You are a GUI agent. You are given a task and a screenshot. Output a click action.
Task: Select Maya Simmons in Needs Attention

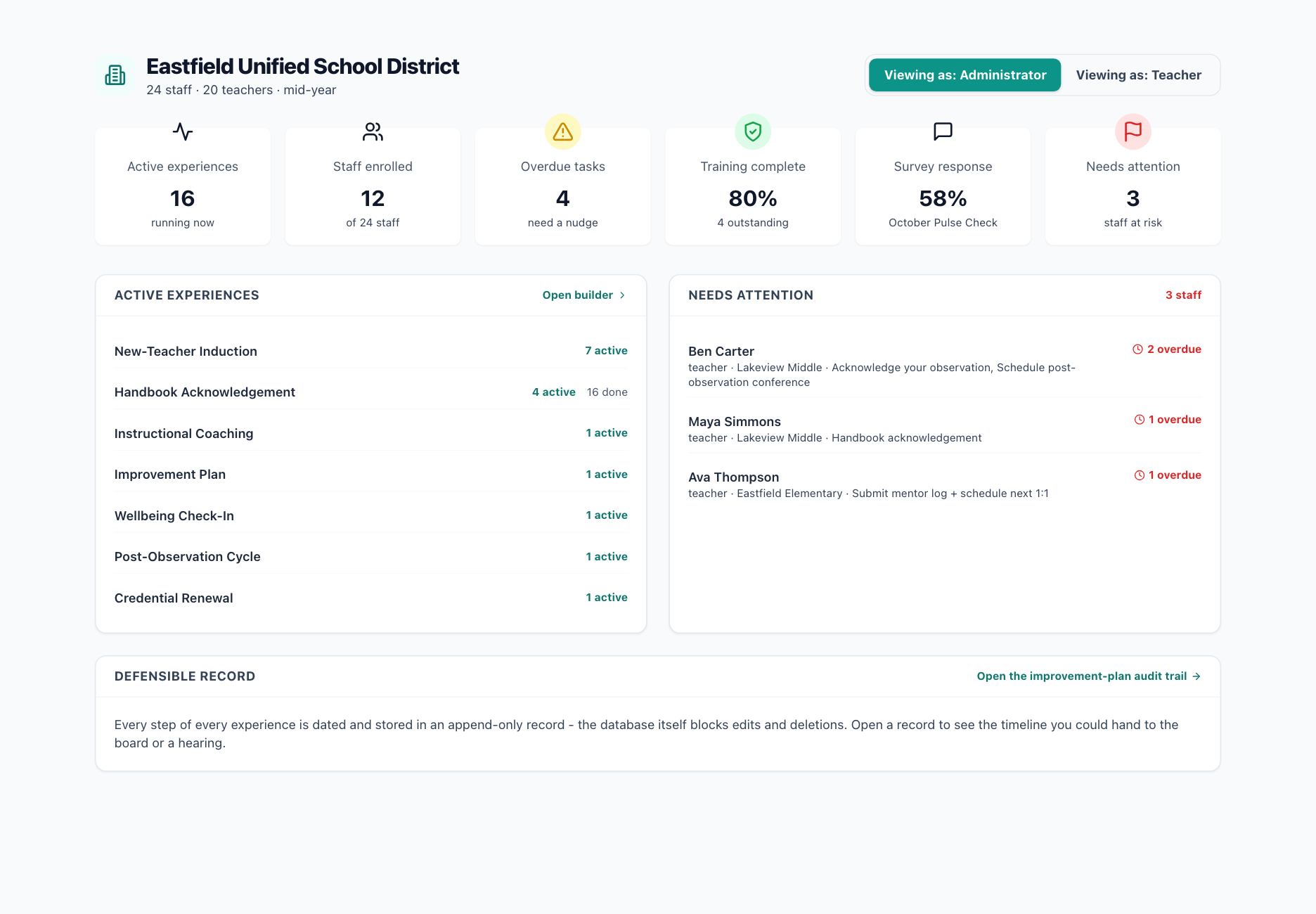[945, 429]
